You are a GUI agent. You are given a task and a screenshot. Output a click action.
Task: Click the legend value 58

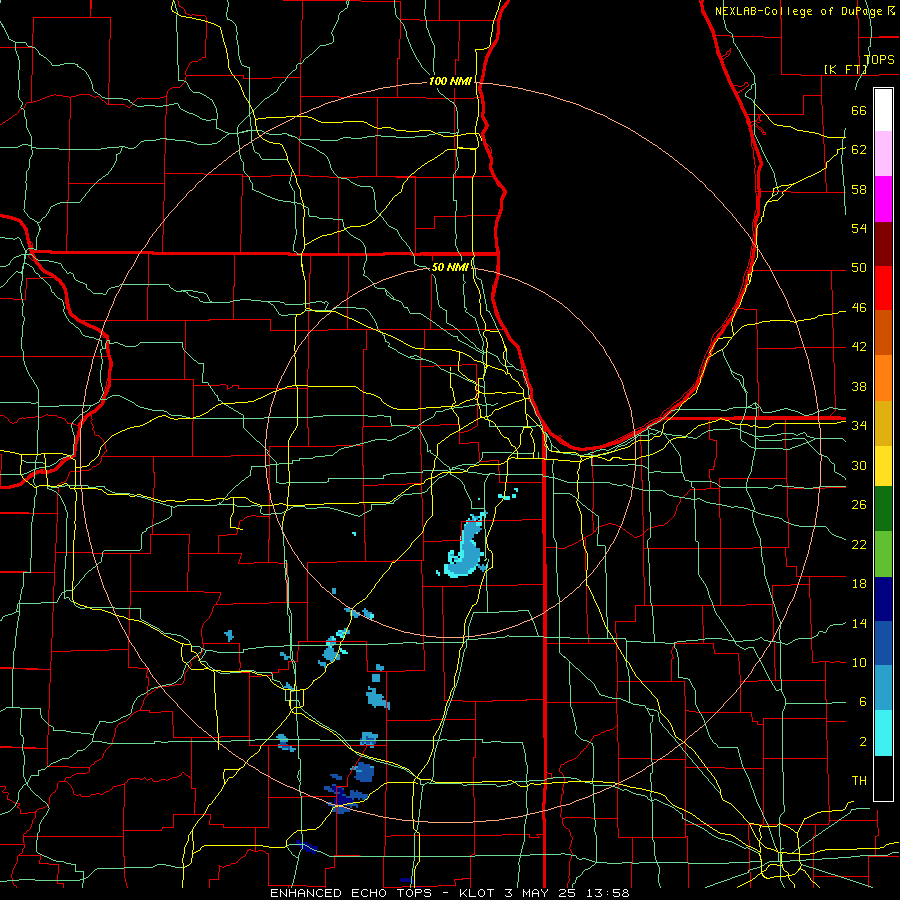tap(859, 189)
